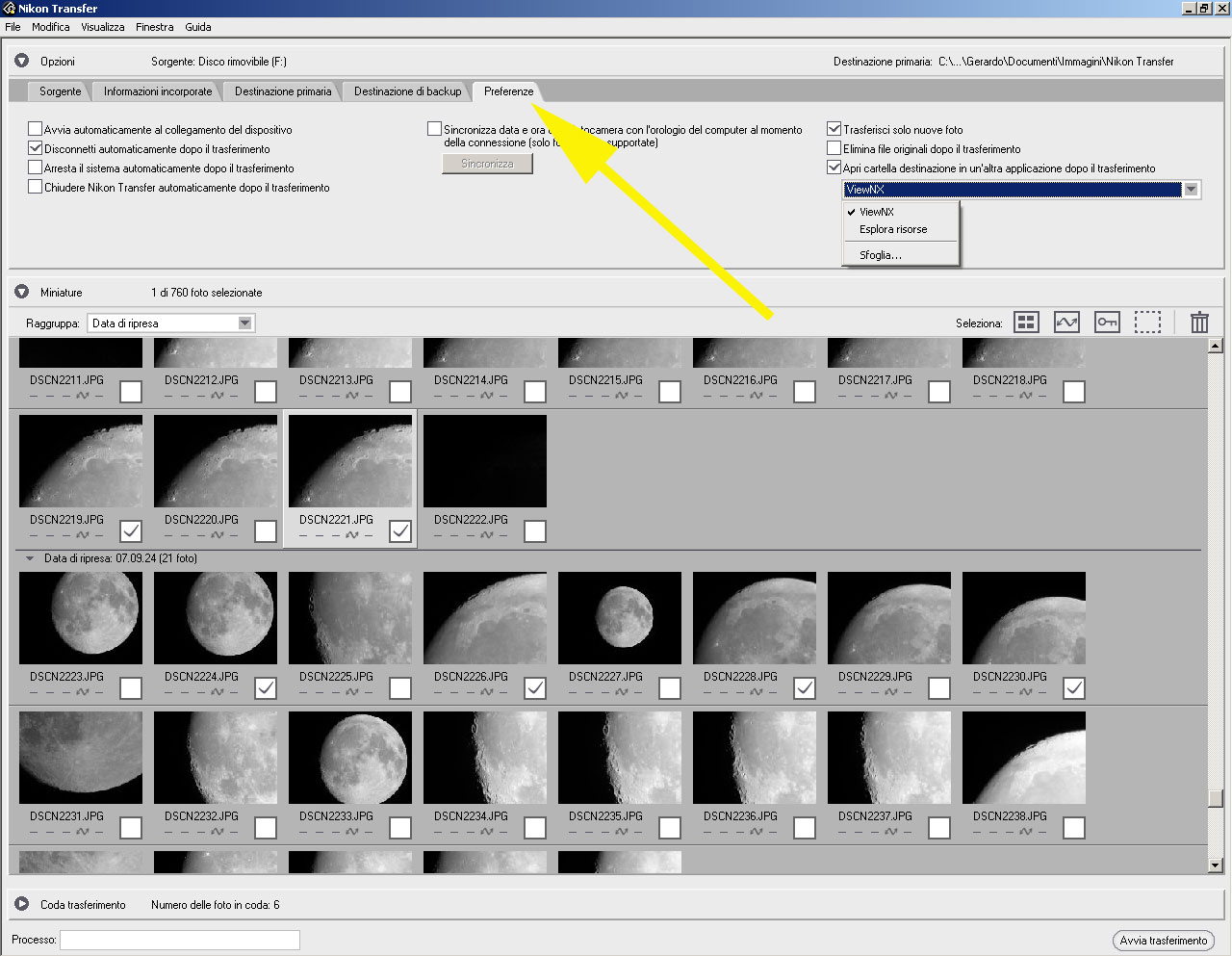Collapse the Data di ripresa 07.09.24 group
The height and width of the screenshot is (956, 1232).
click(30, 558)
